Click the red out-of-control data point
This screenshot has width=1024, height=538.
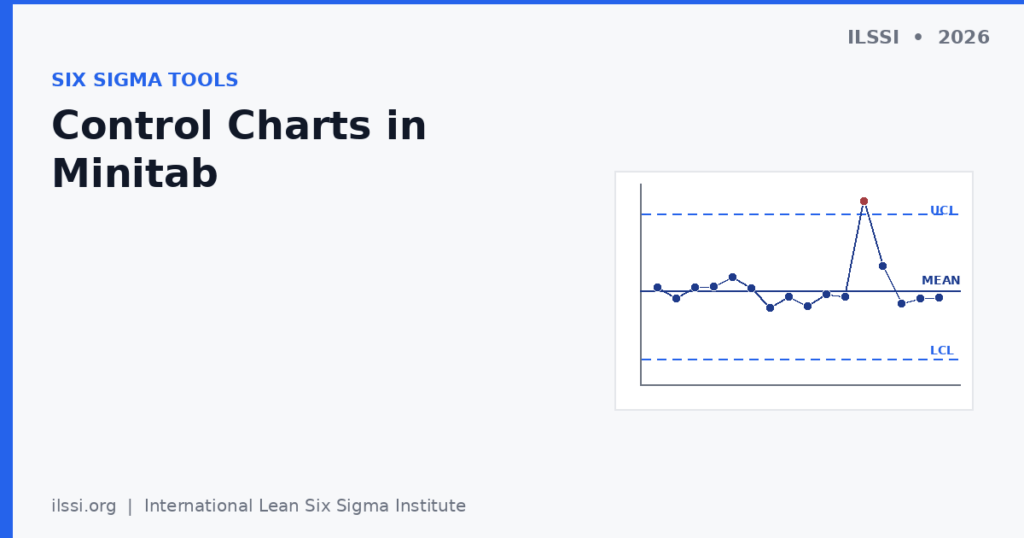[x=863, y=201]
